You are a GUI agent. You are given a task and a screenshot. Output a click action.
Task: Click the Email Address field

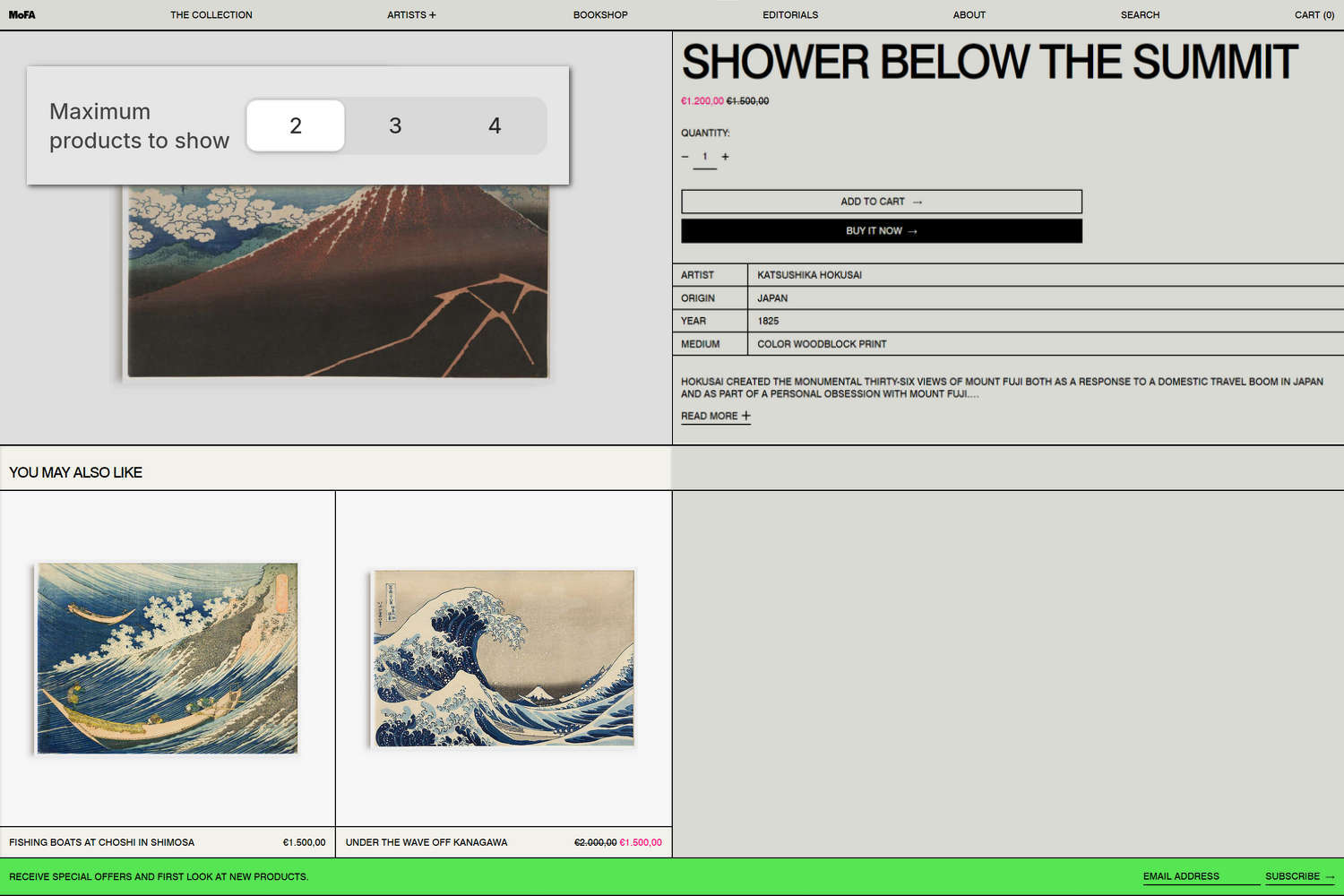point(1199,876)
